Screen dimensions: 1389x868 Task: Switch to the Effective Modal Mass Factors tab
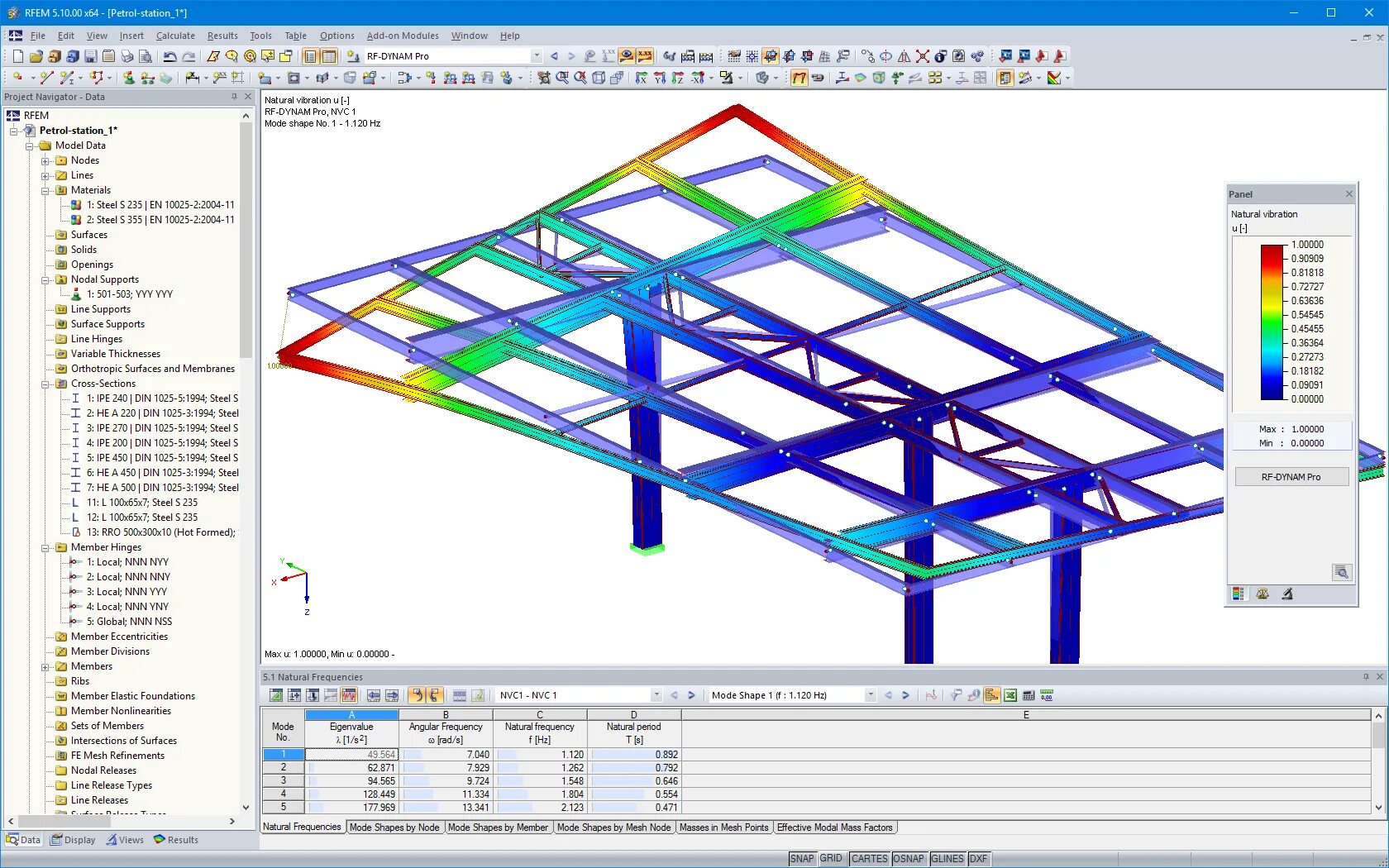[x=835, y=827]
